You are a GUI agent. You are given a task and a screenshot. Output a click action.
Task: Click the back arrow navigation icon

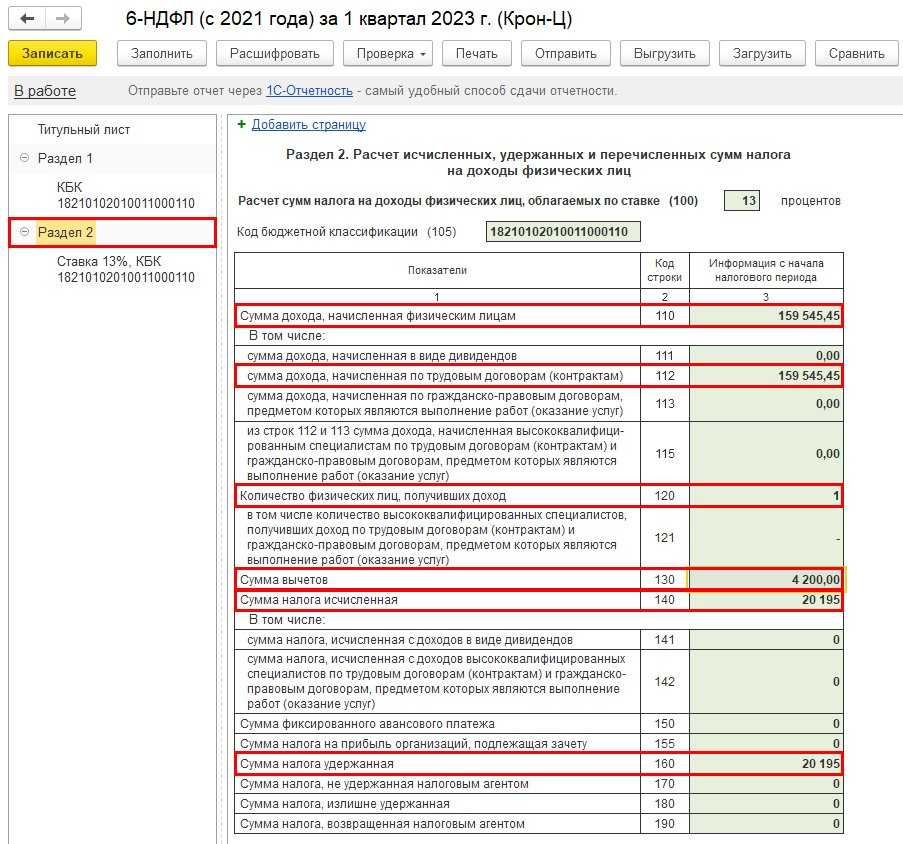coord(29,19)
